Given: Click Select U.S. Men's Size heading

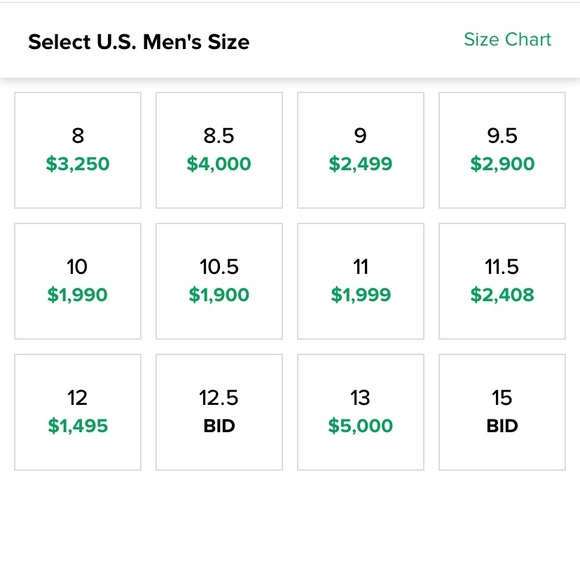Looking at the screenshot, I should (x=139, y=41).
